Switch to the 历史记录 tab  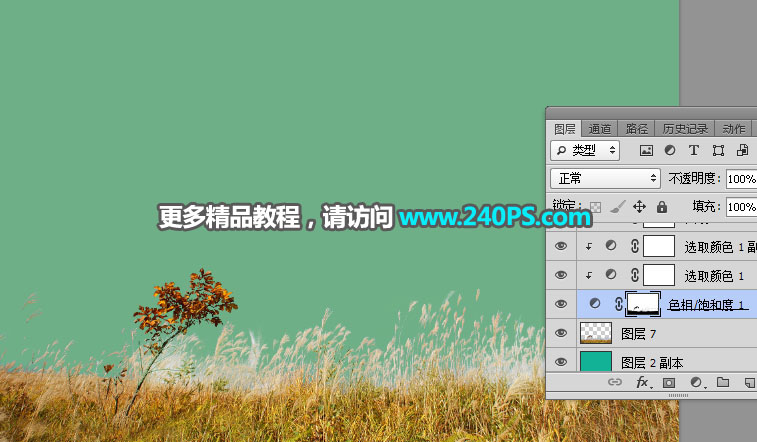tap(685, 129)
